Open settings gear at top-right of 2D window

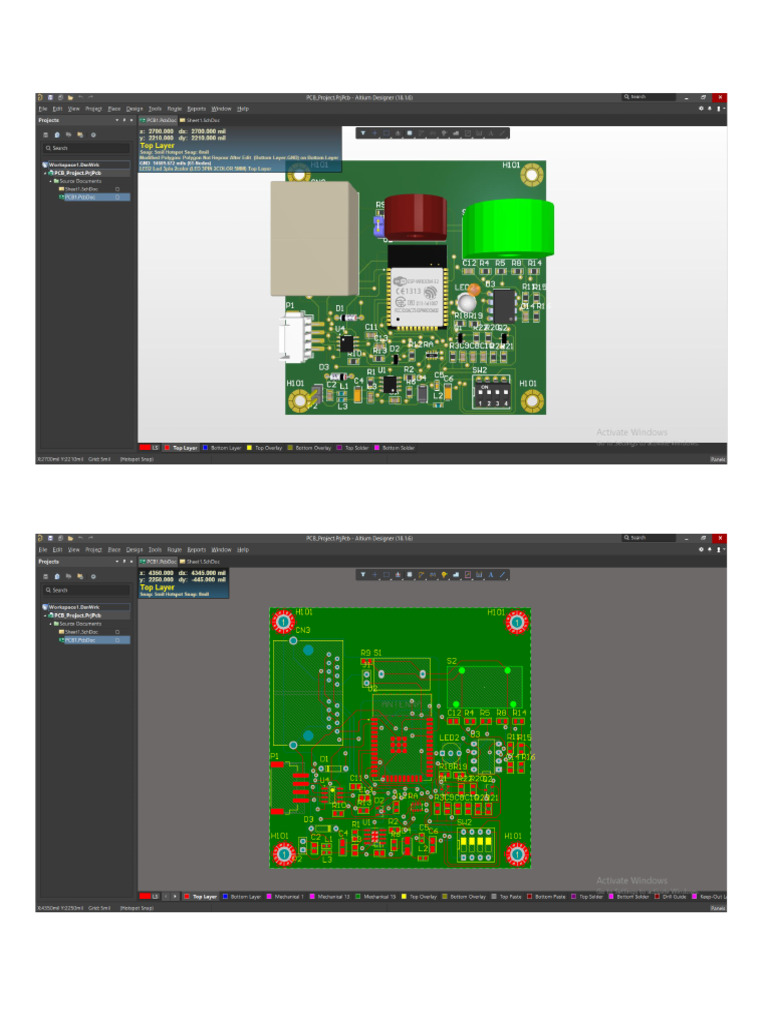tap(701, 549)
